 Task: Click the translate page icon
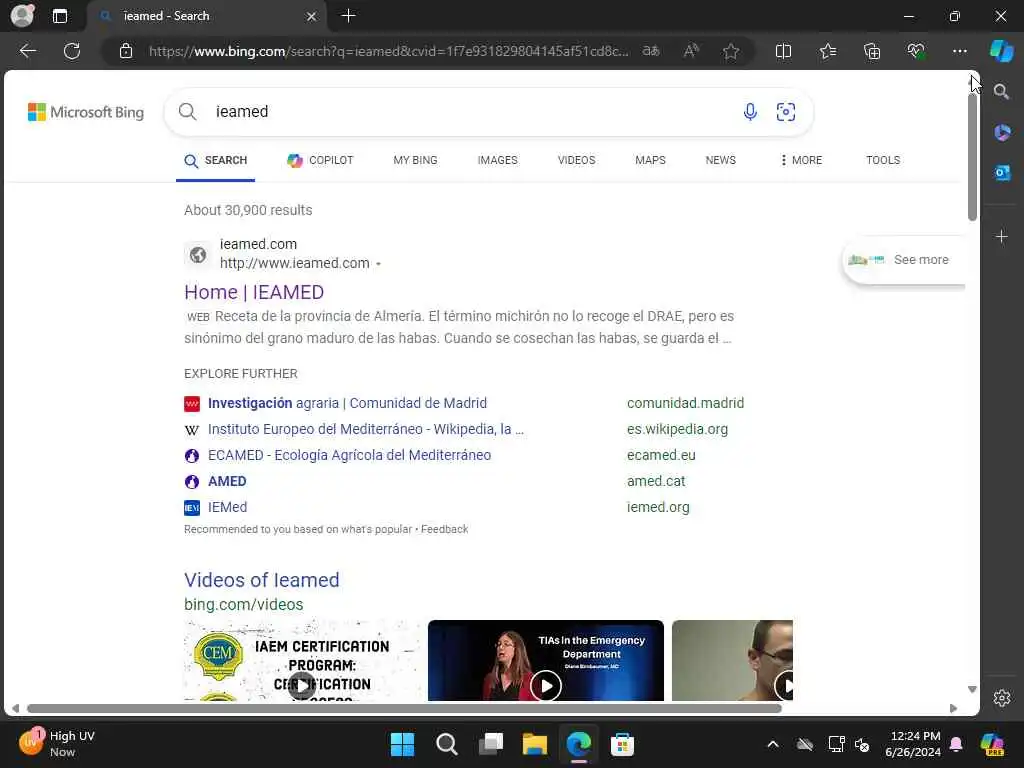coord(651,51)
